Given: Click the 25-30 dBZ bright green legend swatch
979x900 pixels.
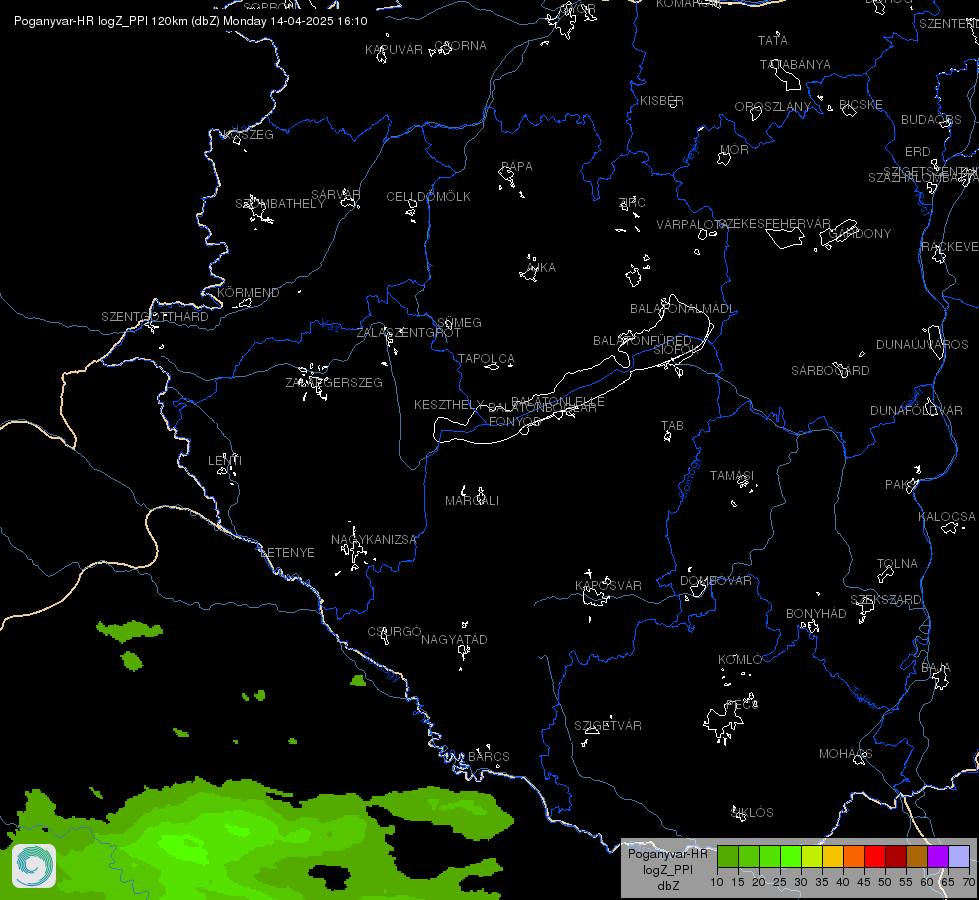Looking at the screenshot, I should tap(790, 856).
